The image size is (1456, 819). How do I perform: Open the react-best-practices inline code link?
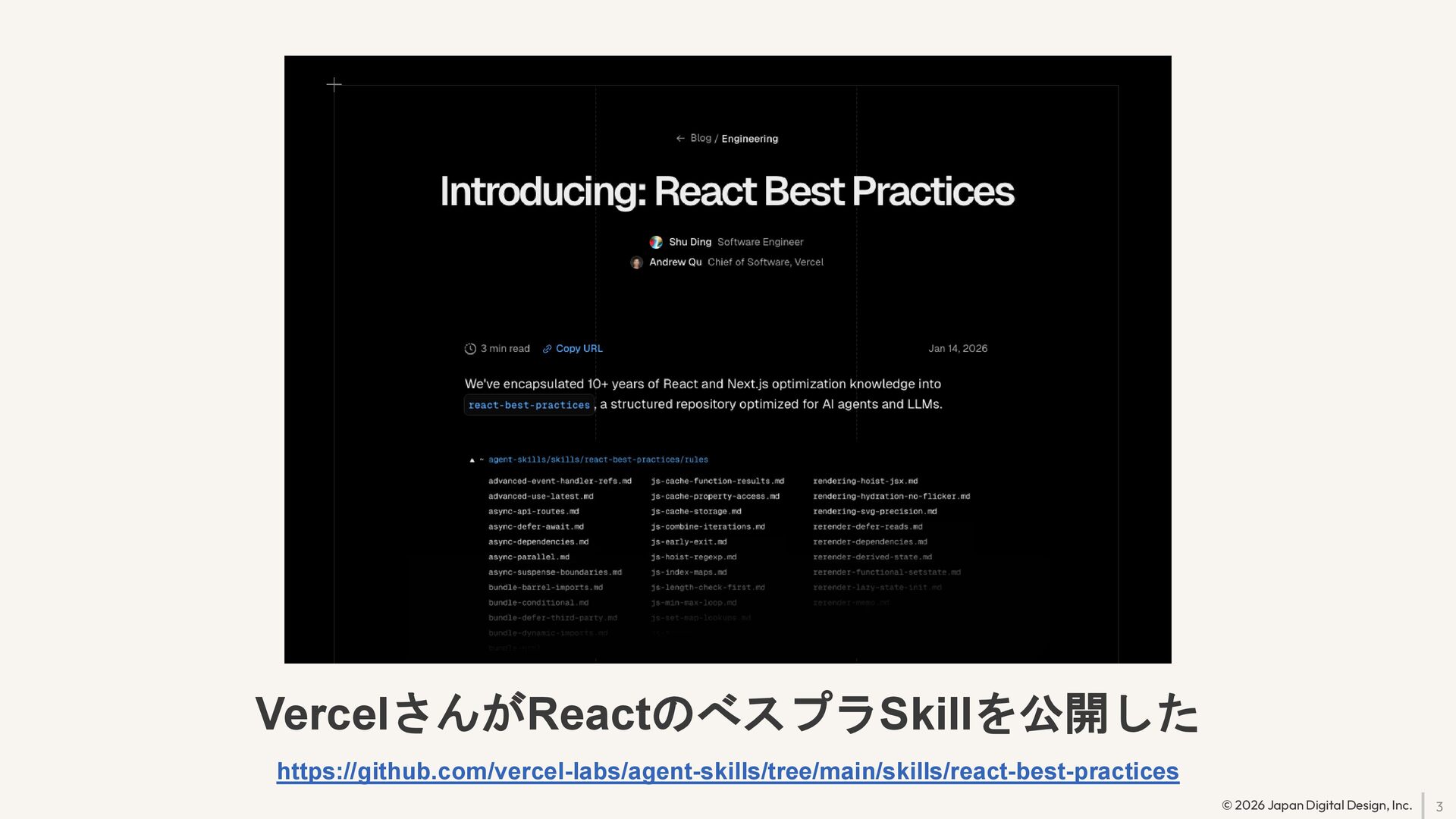pos(529,405)
